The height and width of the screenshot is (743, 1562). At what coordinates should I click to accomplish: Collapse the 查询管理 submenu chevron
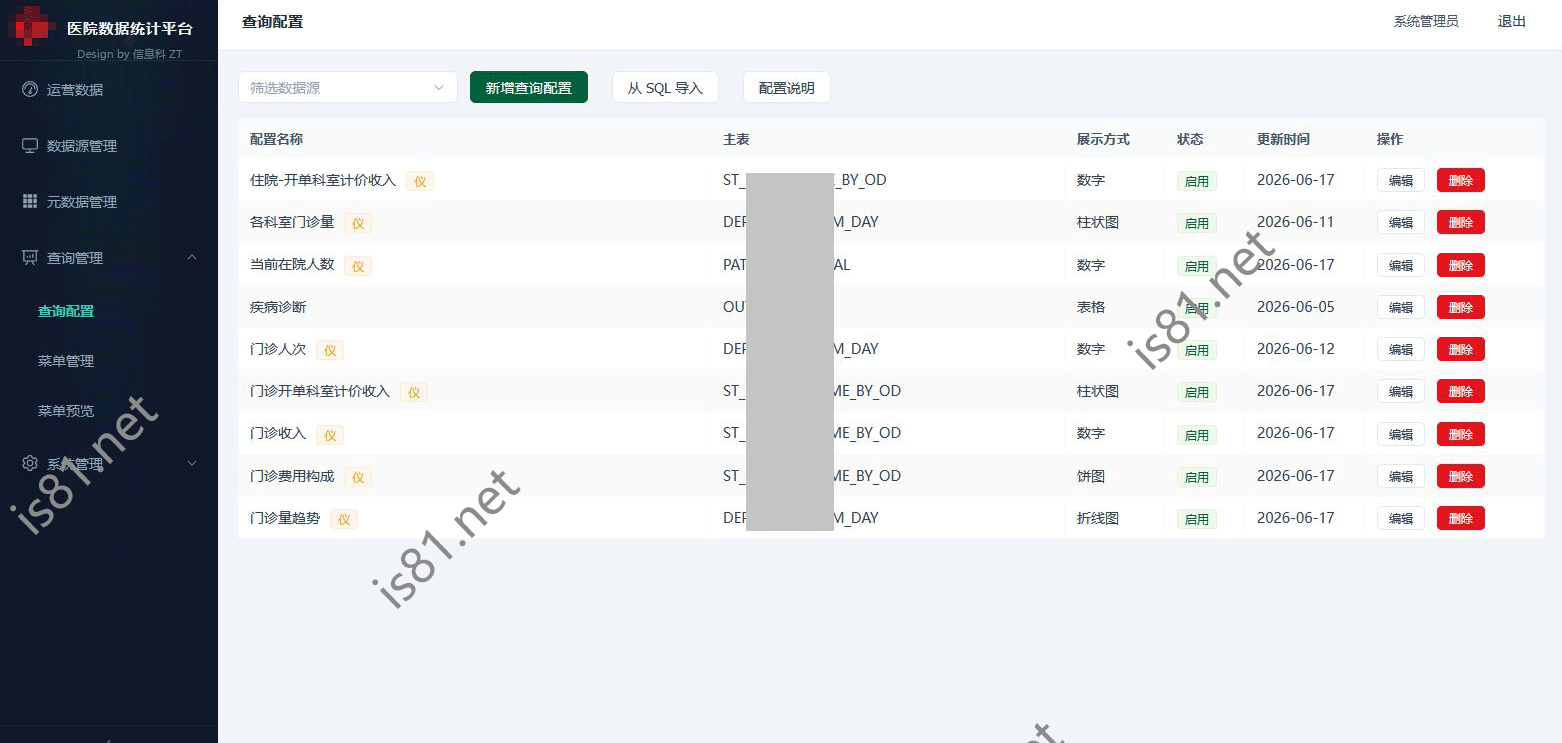[192, 257]
